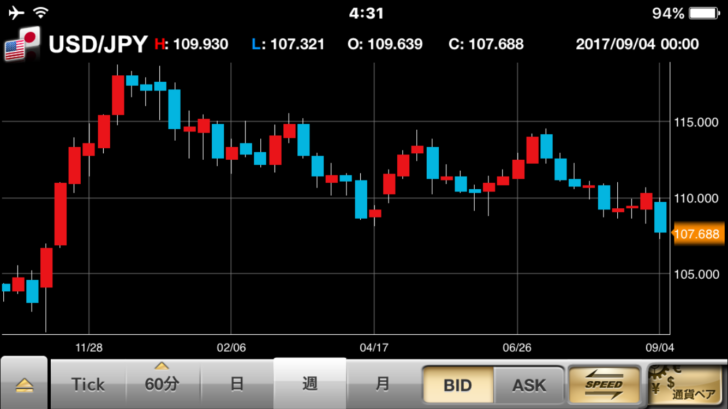Tap the Wi-Fi status icon

pos(41,13)
